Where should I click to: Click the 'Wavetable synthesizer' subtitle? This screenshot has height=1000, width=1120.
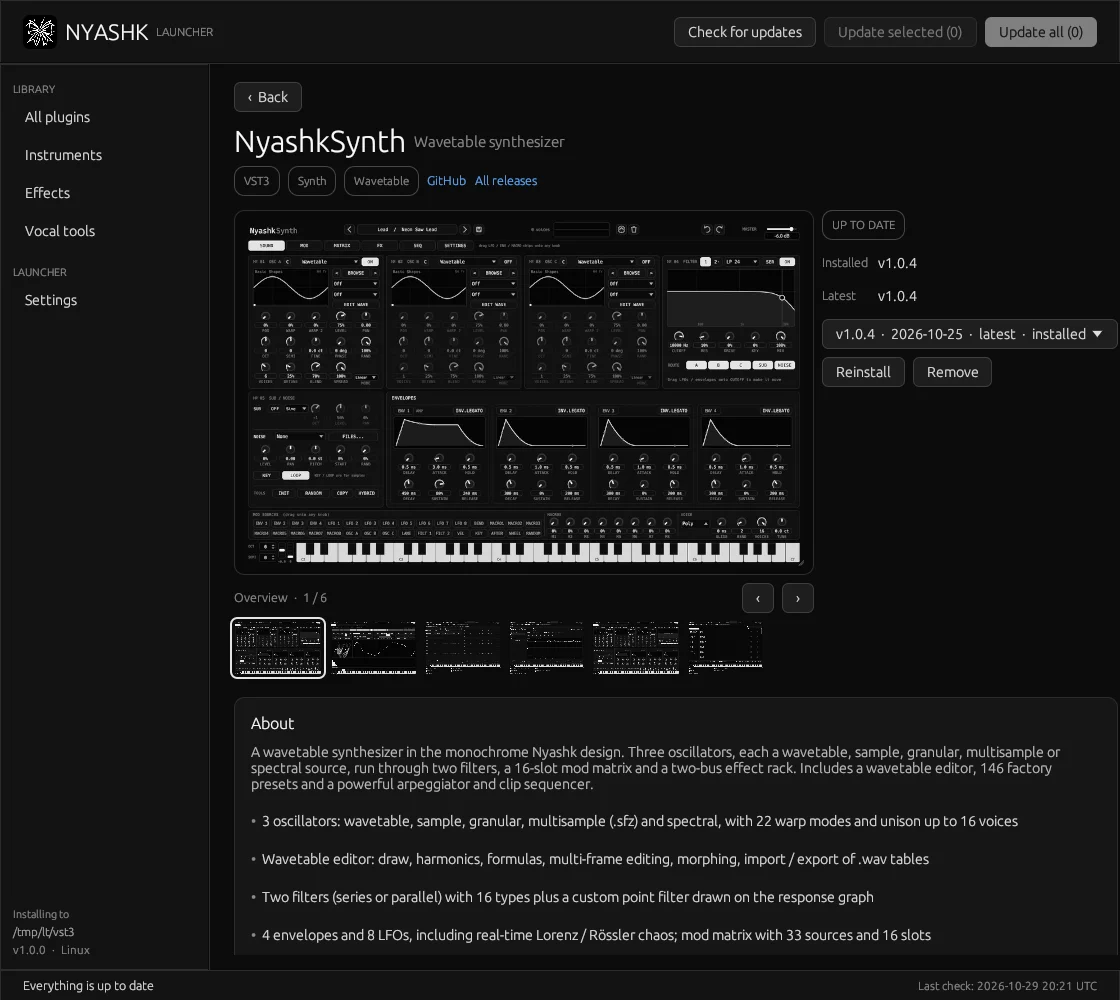pos(489,142)
